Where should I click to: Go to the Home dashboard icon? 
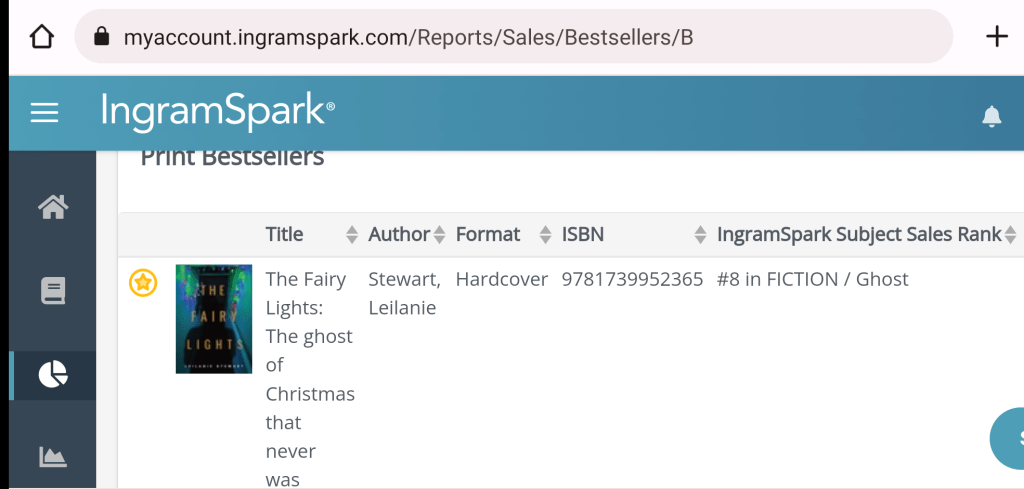(52, 207)
